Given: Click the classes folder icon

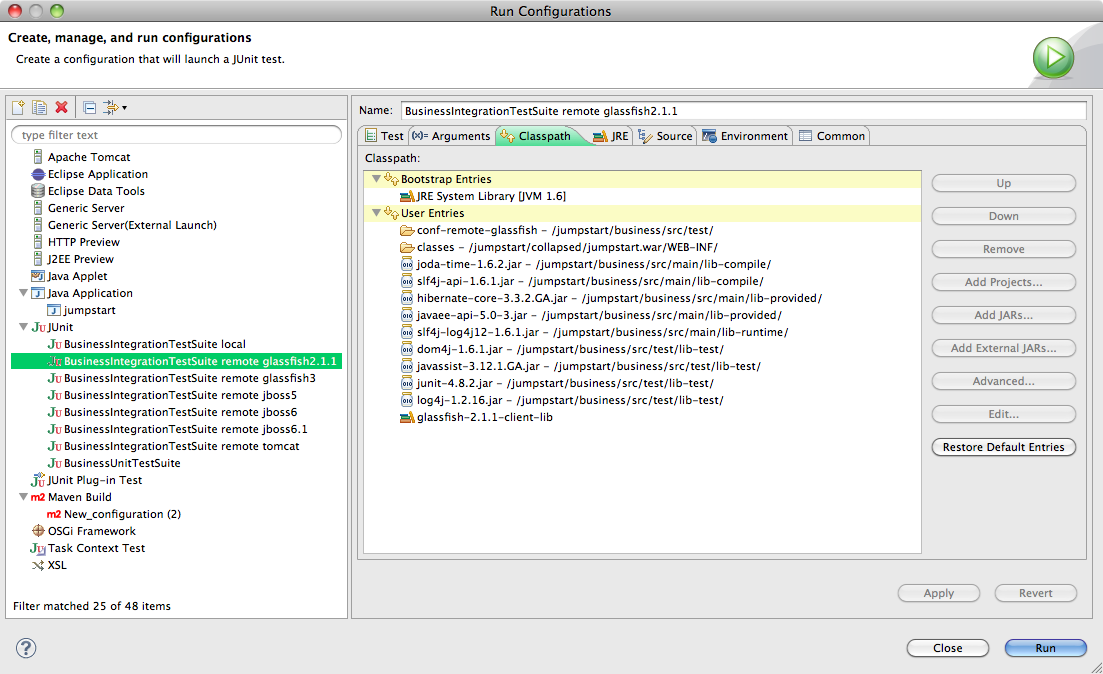Looking at the screenshot, I should click(x=407, y=247).
